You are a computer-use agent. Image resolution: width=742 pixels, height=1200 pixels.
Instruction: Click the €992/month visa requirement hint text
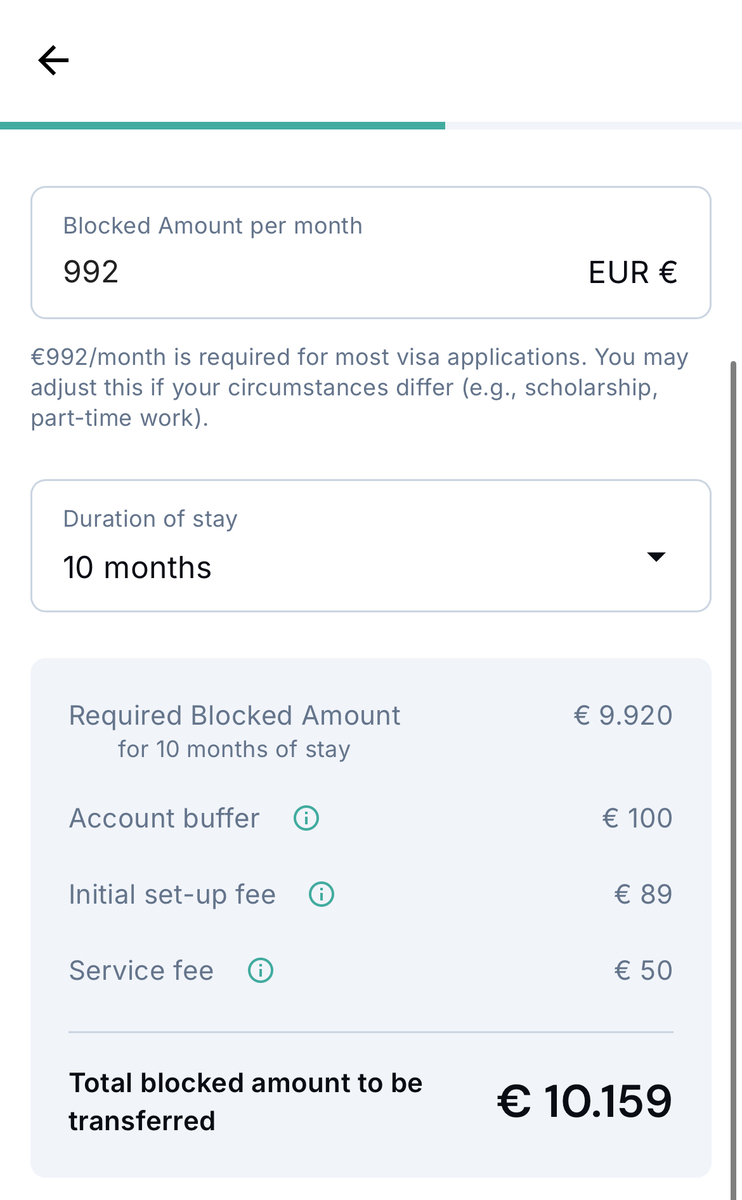coord(360,387)
